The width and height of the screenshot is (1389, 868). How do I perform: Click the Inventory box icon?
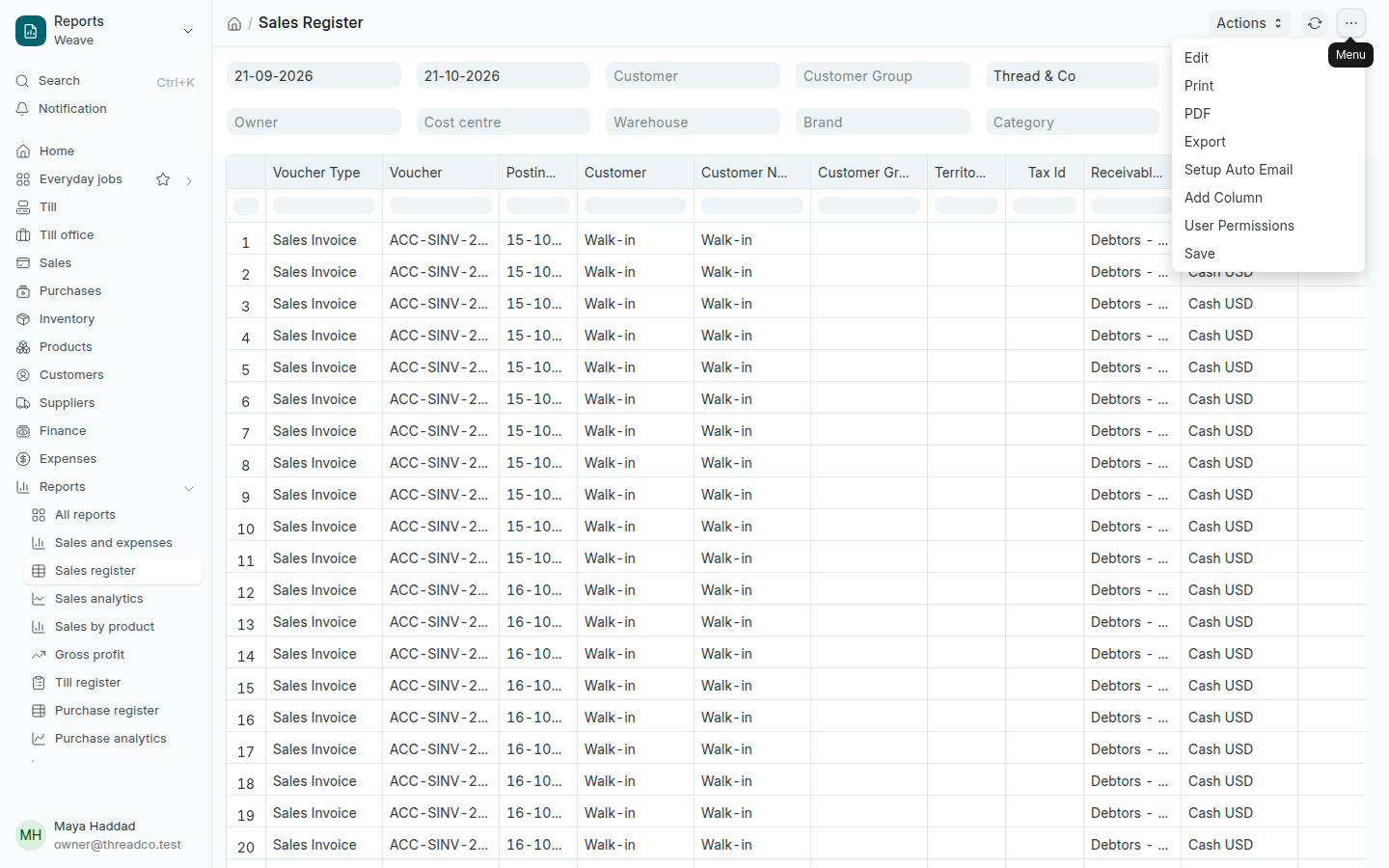23,319
